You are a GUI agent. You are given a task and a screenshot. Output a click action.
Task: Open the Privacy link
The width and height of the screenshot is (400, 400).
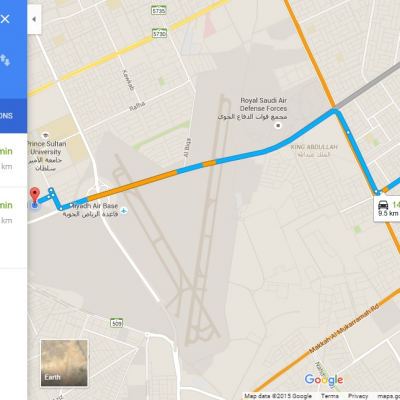358,396
